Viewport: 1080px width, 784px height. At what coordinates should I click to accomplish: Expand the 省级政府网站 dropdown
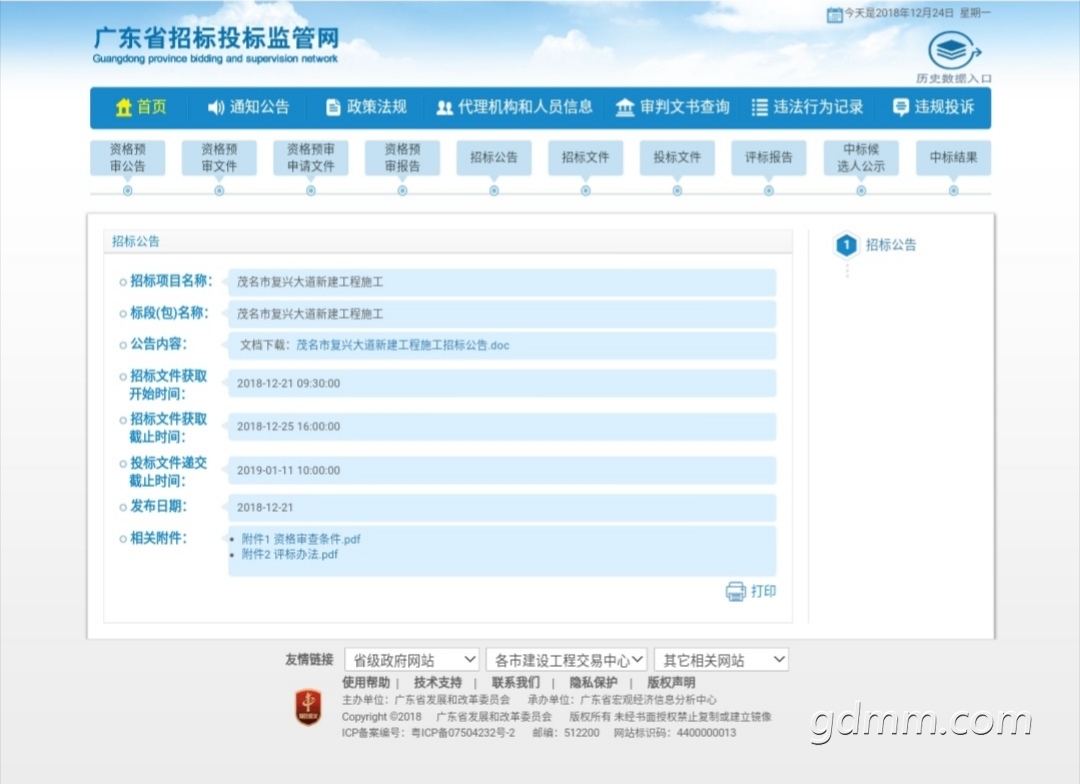pos(411,660)
